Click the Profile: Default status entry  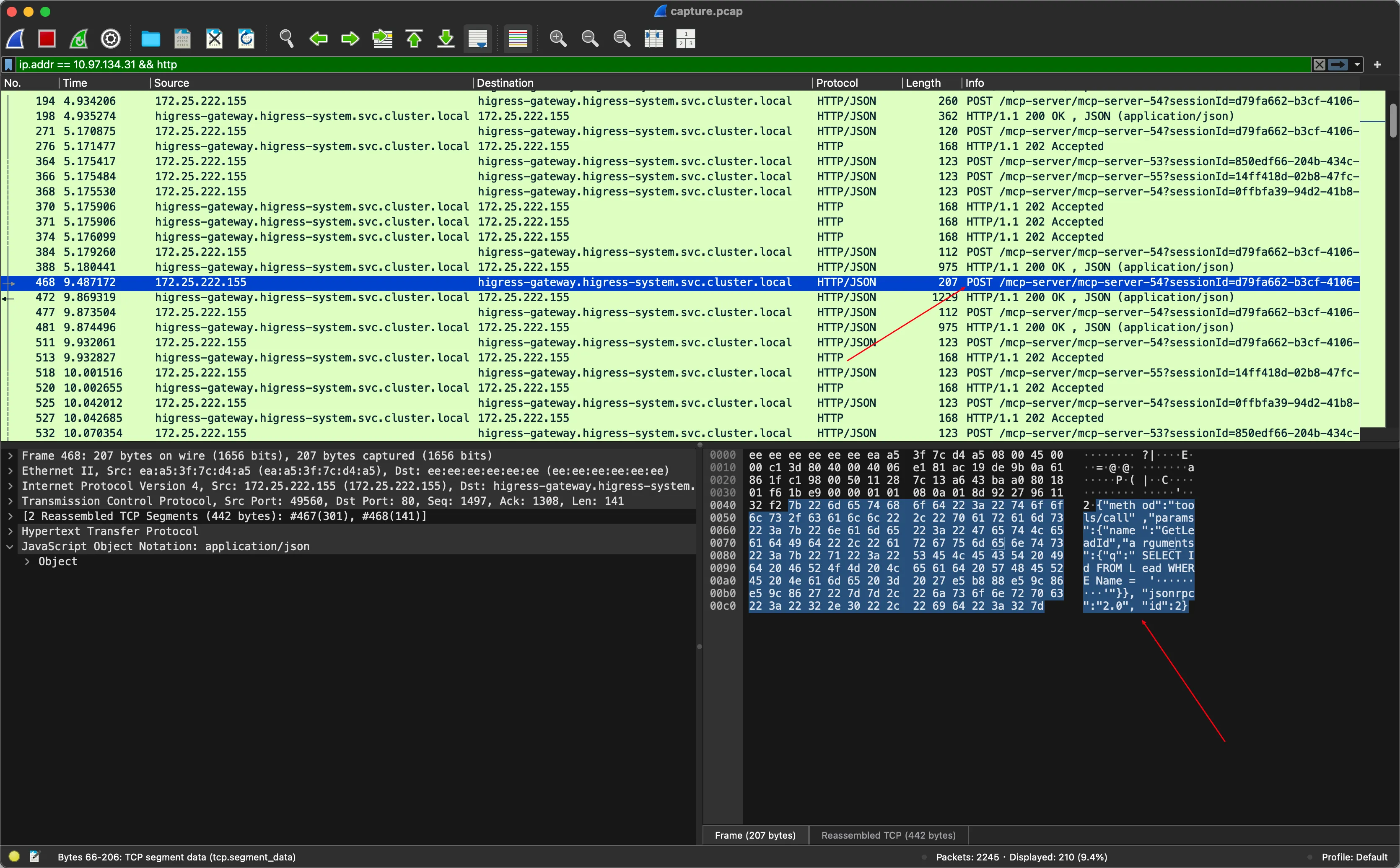point(1354,857)
